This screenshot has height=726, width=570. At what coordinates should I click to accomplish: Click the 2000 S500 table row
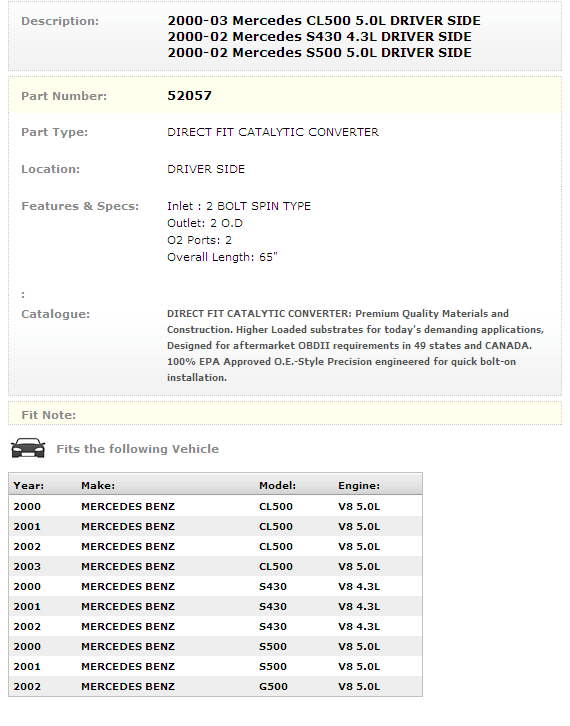tap(215, 646)
